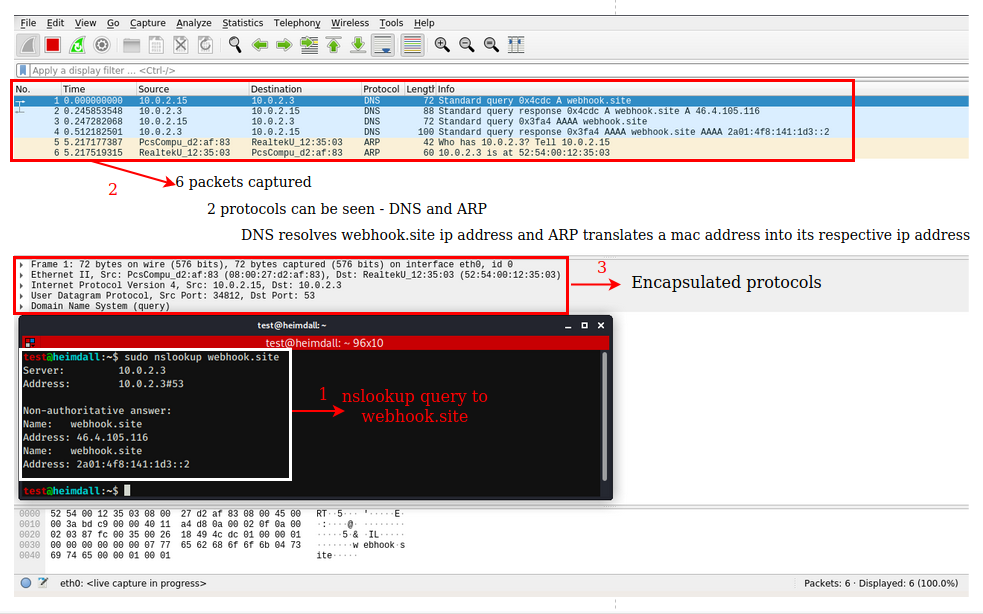983x614 pixels.
Task: Start a new capture with the shark fin icon
Action: (x=27, y=44)
